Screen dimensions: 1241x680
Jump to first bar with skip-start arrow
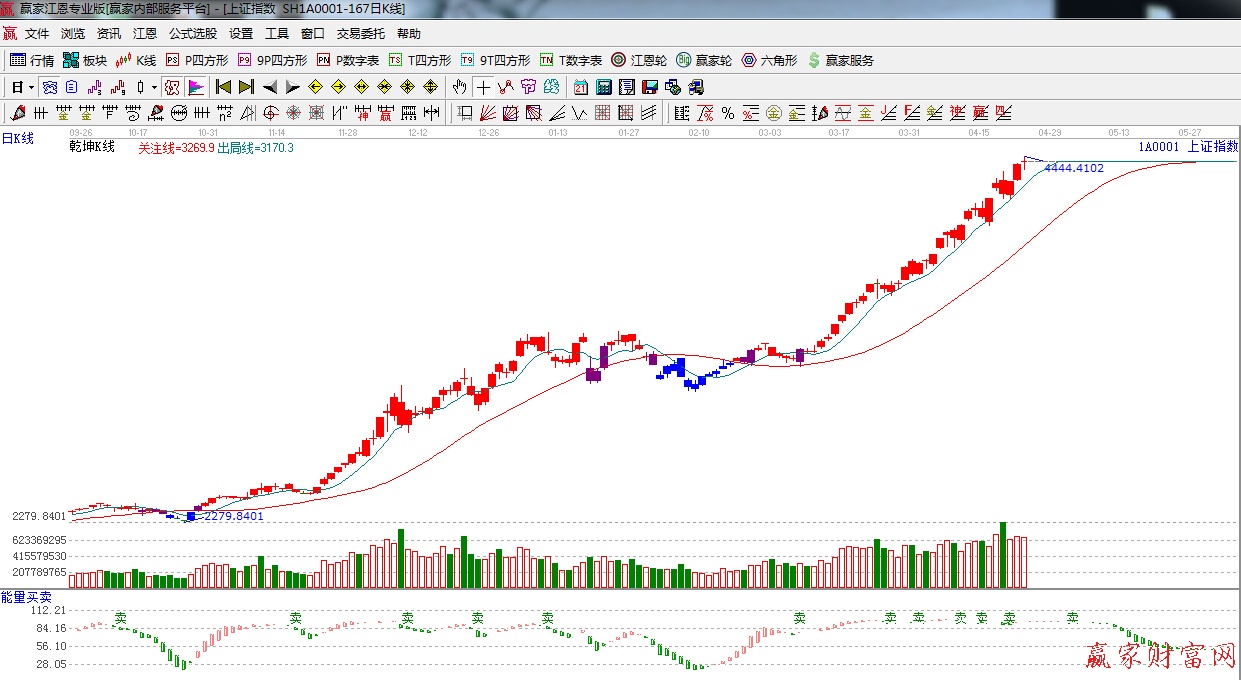click(223, 87)
